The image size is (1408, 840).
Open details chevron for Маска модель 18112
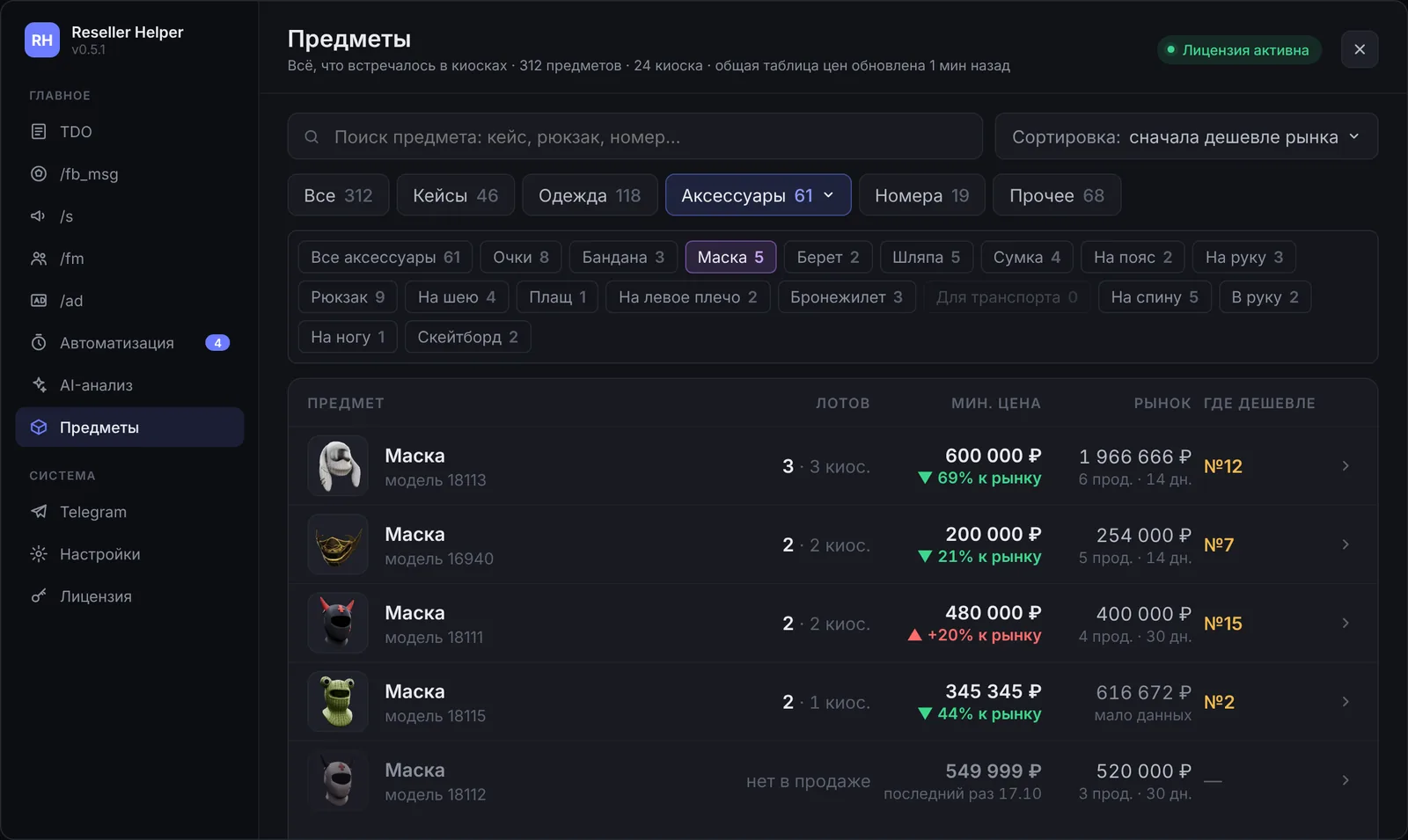tap(1346, 780)
